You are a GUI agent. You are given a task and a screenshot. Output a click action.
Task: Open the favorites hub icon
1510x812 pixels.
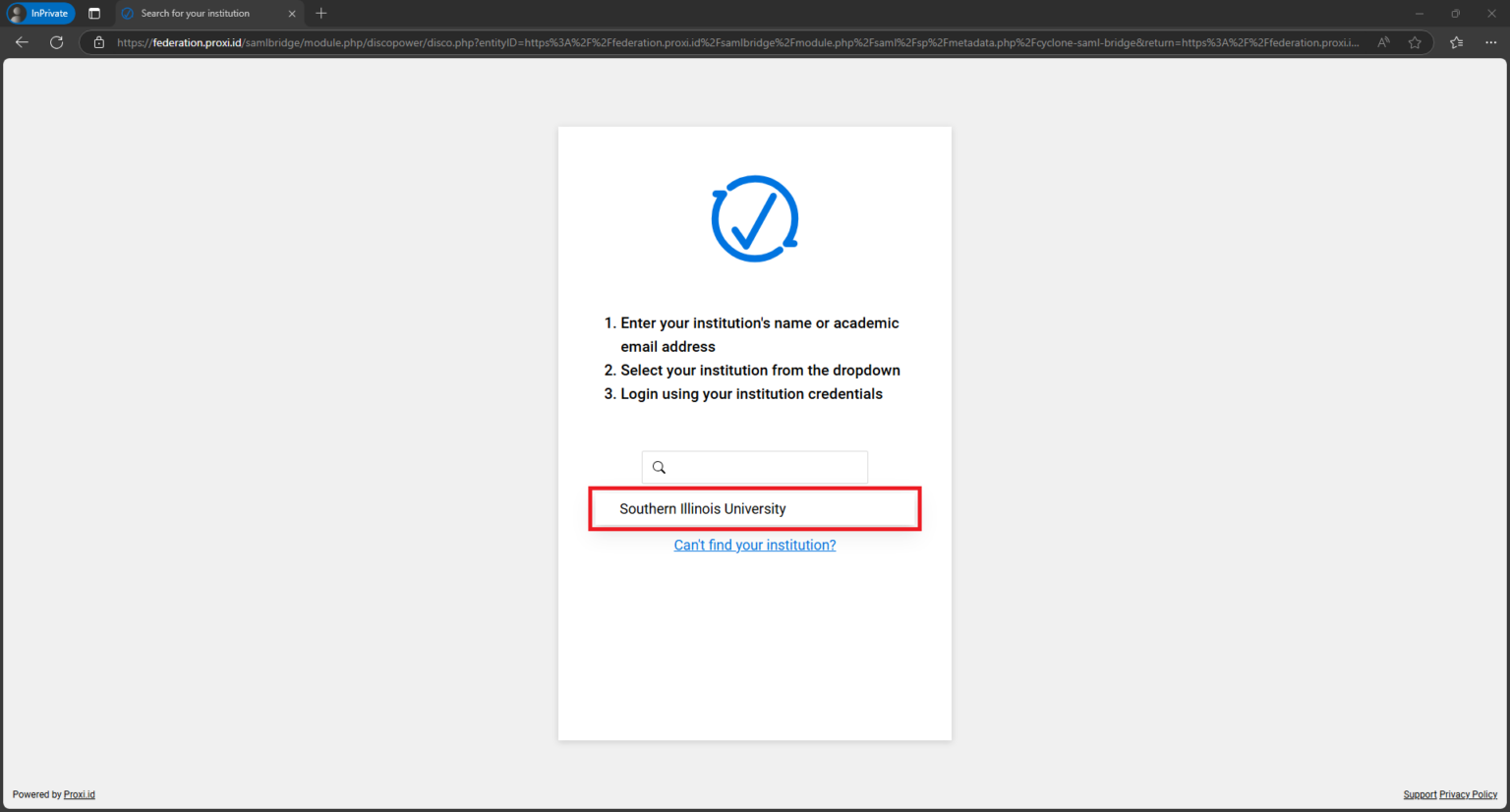[1456, 42]
